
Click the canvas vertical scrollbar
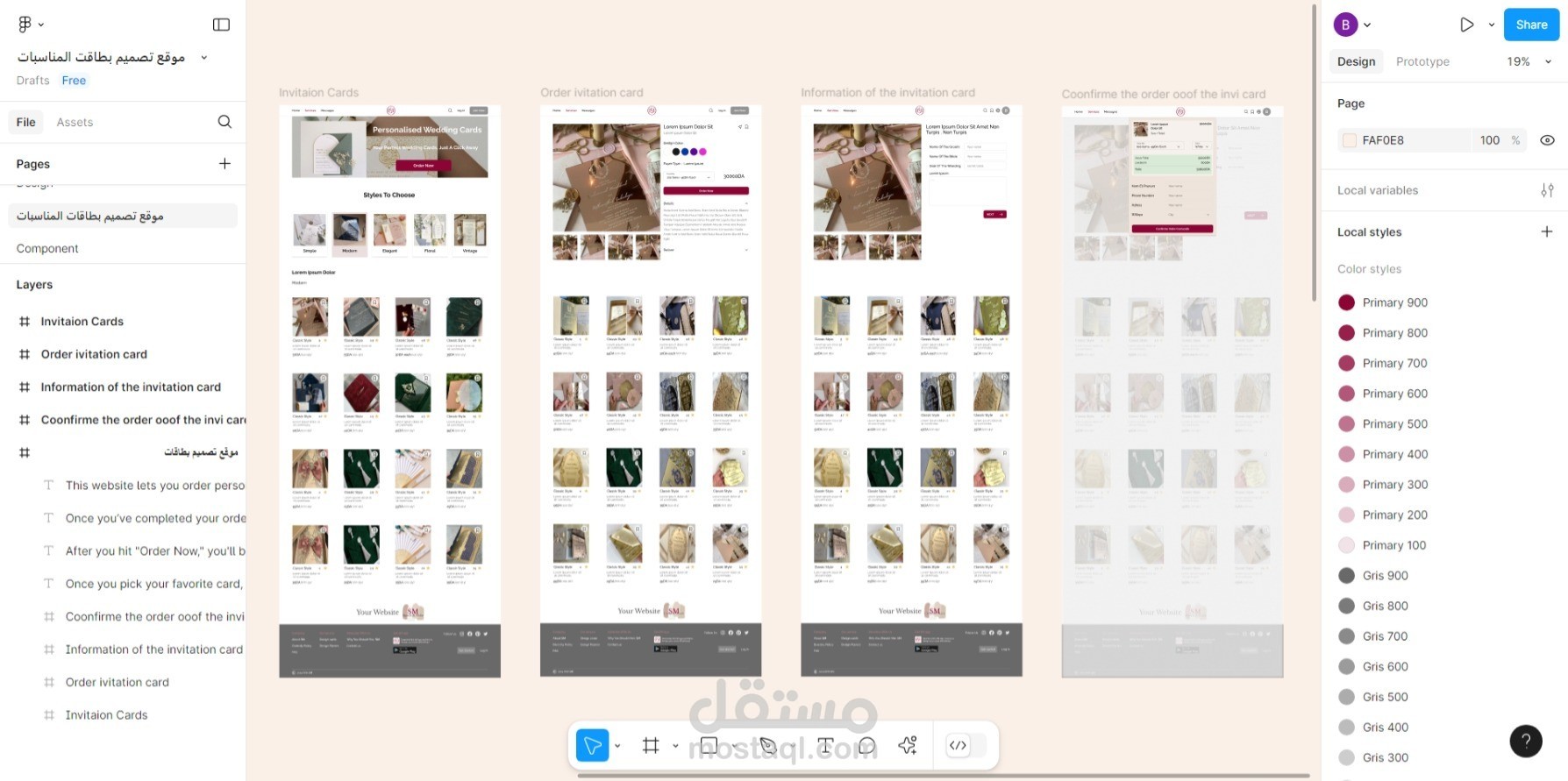tap(1314, 153)
